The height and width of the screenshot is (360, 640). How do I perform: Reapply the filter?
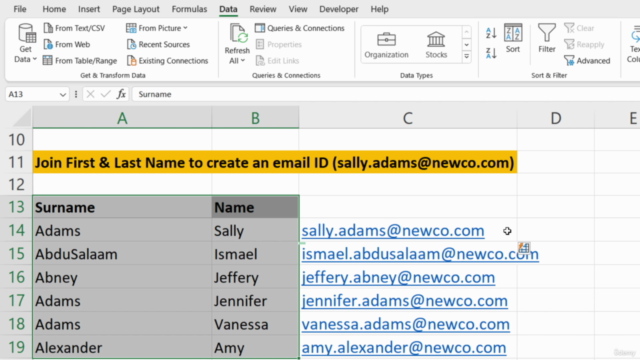tap(584, 44)
